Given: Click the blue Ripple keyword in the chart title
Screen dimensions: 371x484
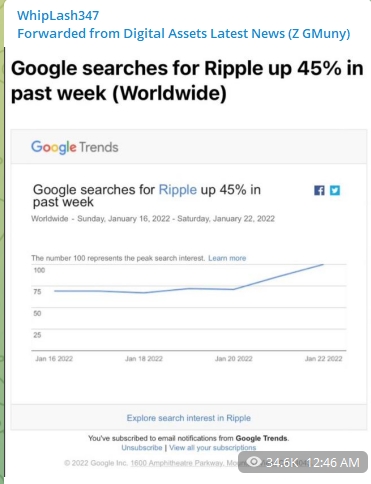Looking at the screenshot, I should (x=178, y=190).
